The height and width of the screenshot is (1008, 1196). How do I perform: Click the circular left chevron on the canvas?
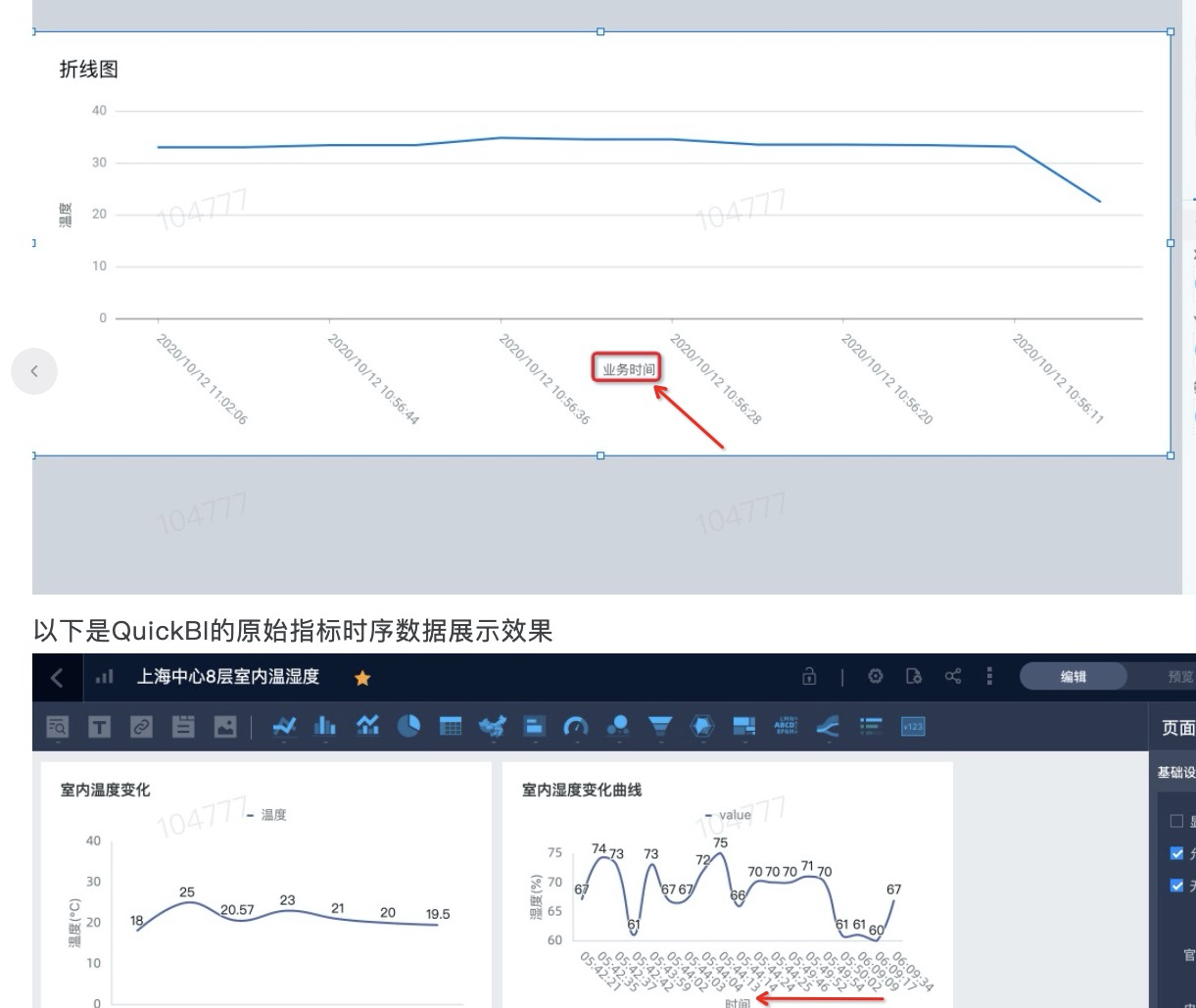coord(35,371)
